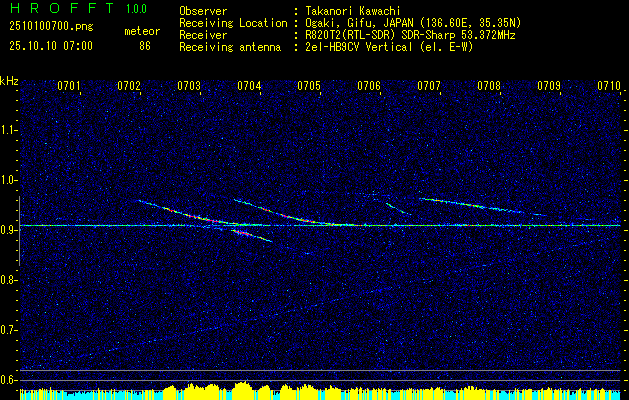Click the HROFFT title text

click(61, 8)
